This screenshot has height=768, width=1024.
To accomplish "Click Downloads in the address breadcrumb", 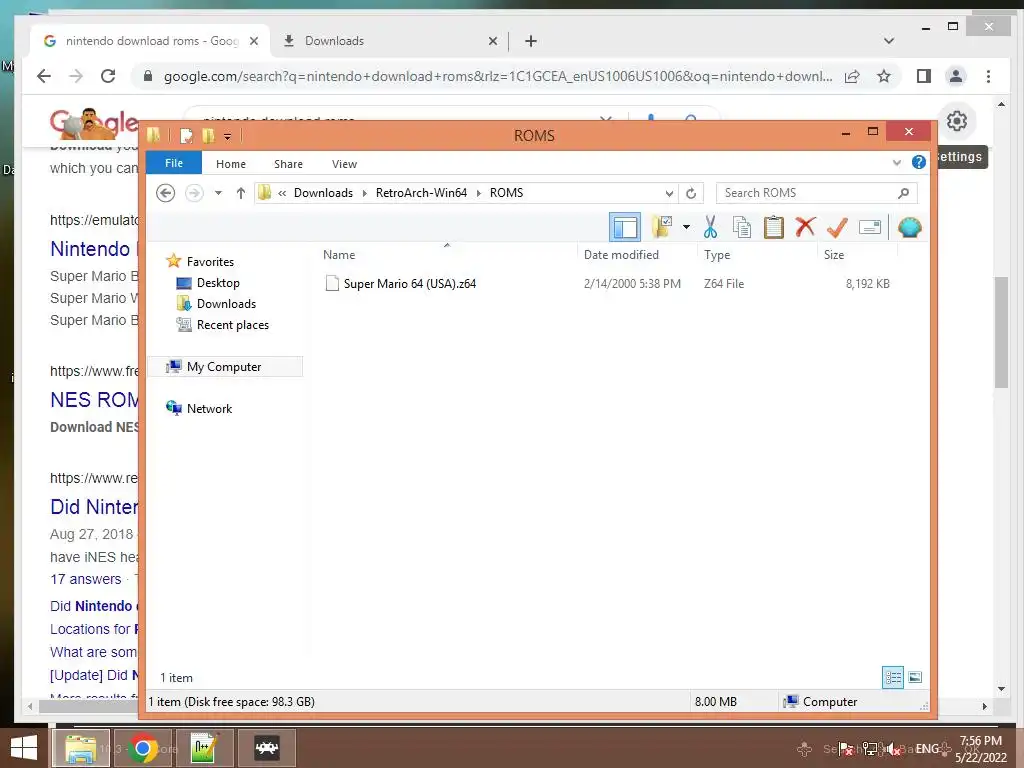I will point(323,193).
